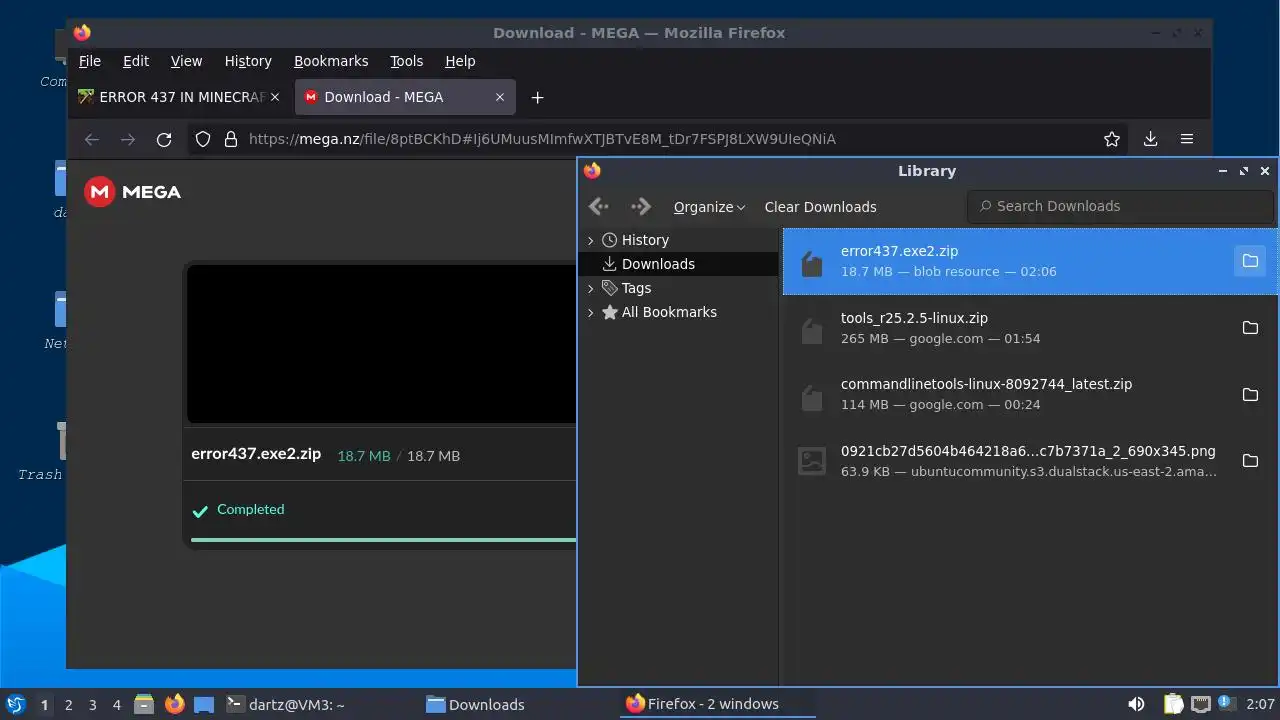This screenshot has height=720, width=1280.
Task: Click the mega.nz URL address bar
Action: 660,139
